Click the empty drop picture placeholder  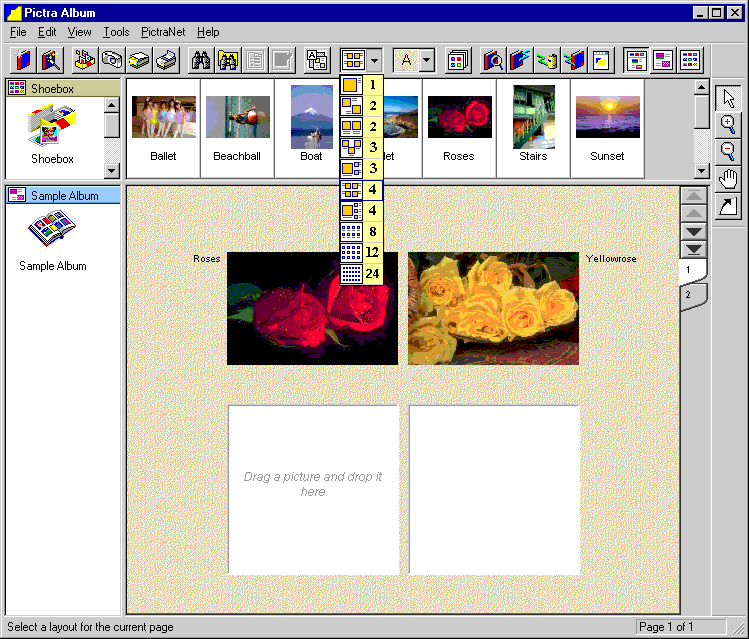point(313,490)
